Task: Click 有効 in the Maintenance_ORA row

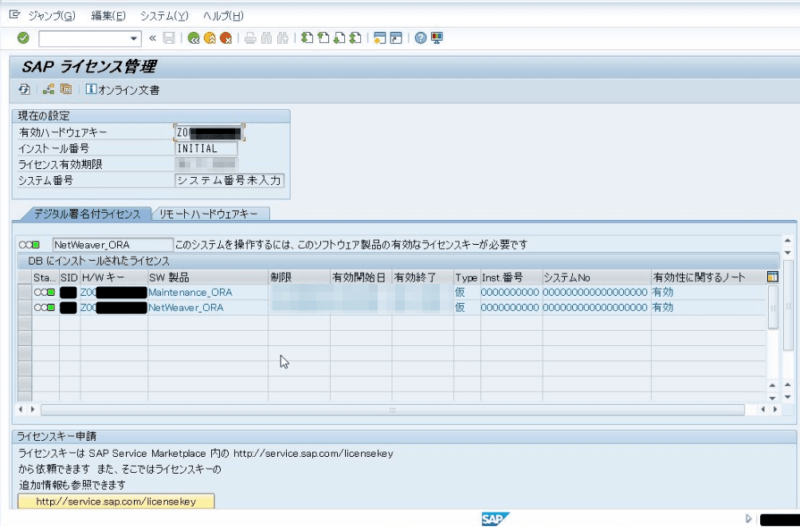Action: coord(663,292)
